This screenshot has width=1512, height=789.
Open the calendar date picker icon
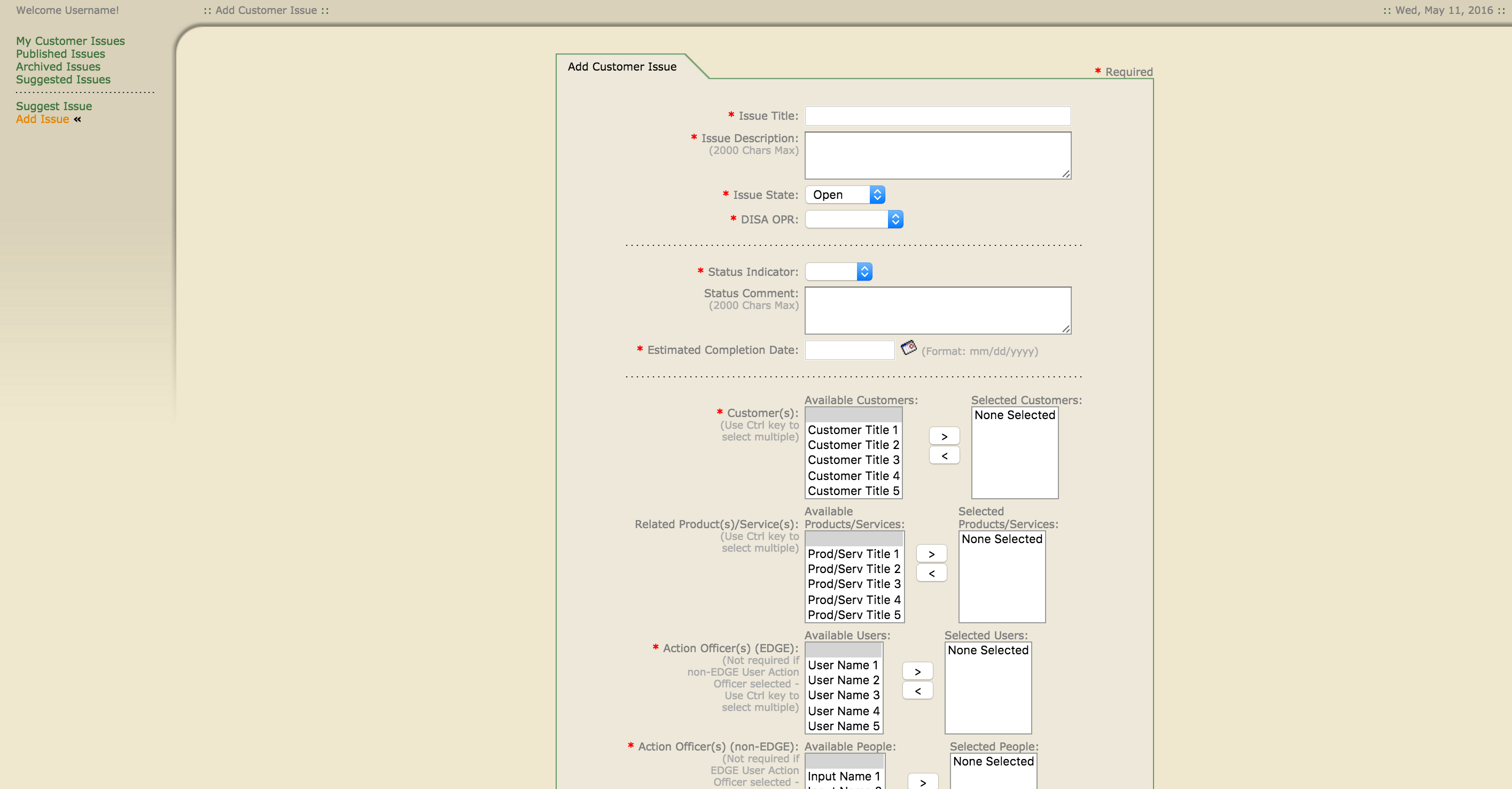pos(908,348)
